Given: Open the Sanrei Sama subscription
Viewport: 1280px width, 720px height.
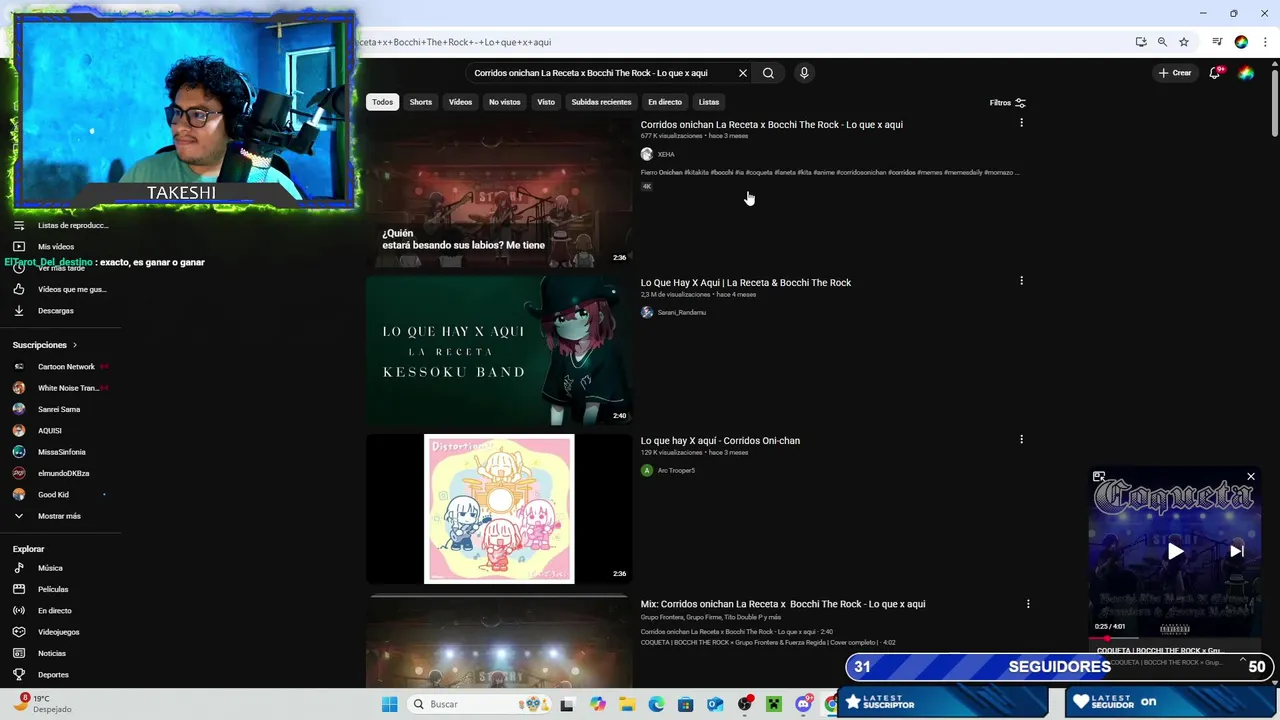Looking at the screenshot, I should pos(60,409).
